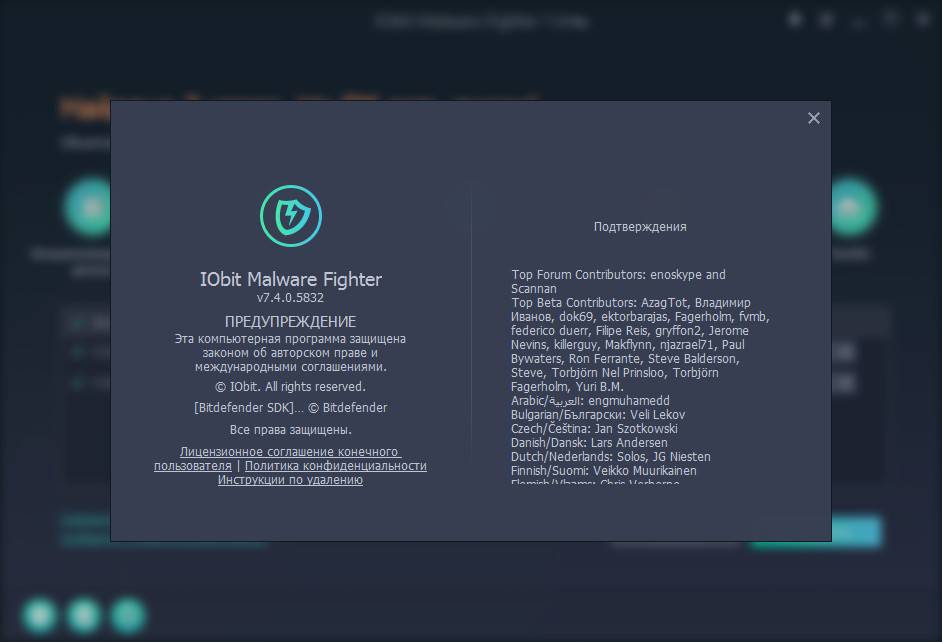Click the "Danish/Dansk: Lars Andersen" credit

pos(589,443)
